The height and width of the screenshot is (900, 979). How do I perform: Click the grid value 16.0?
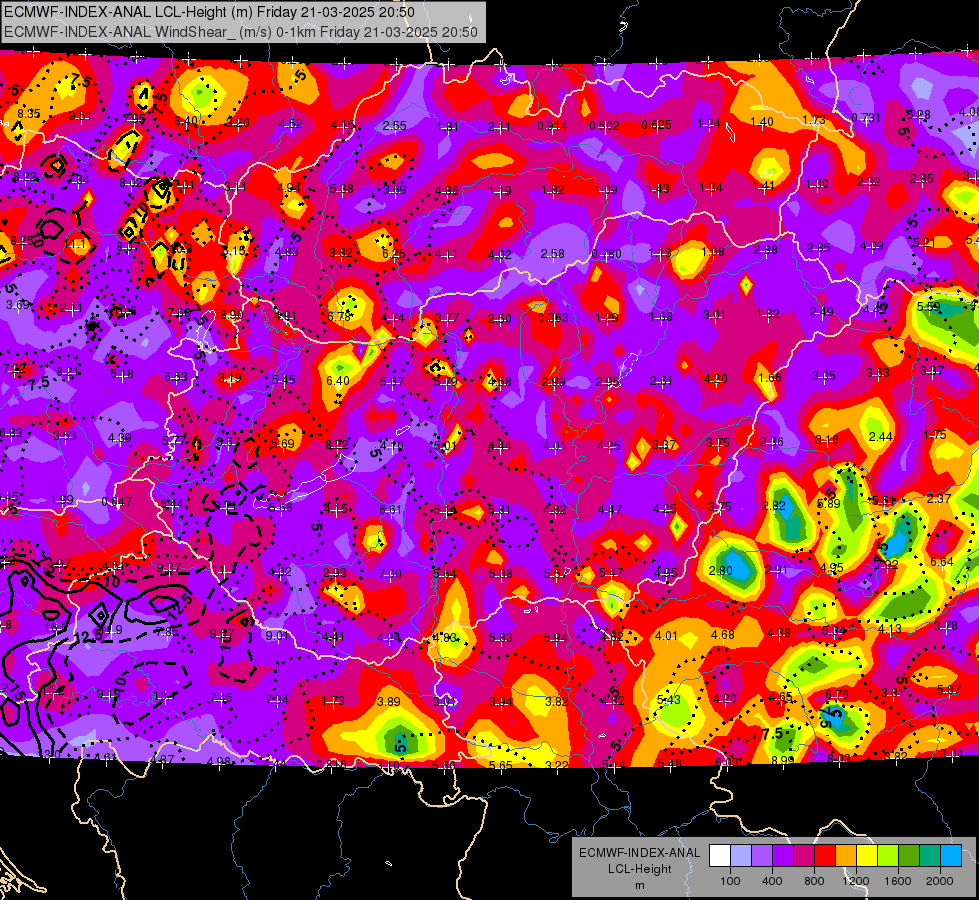pos(55,627)
